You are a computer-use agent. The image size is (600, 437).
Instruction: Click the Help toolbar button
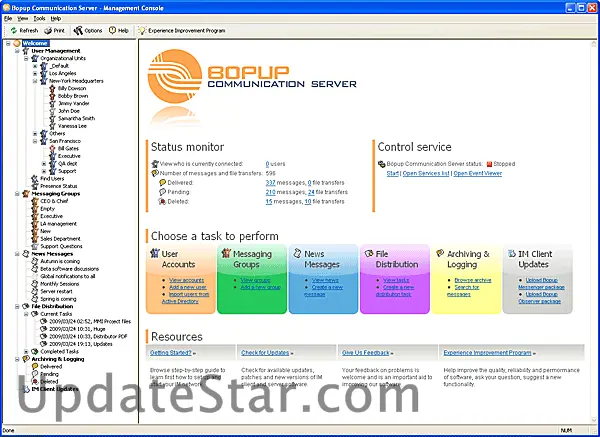[119, 30]
